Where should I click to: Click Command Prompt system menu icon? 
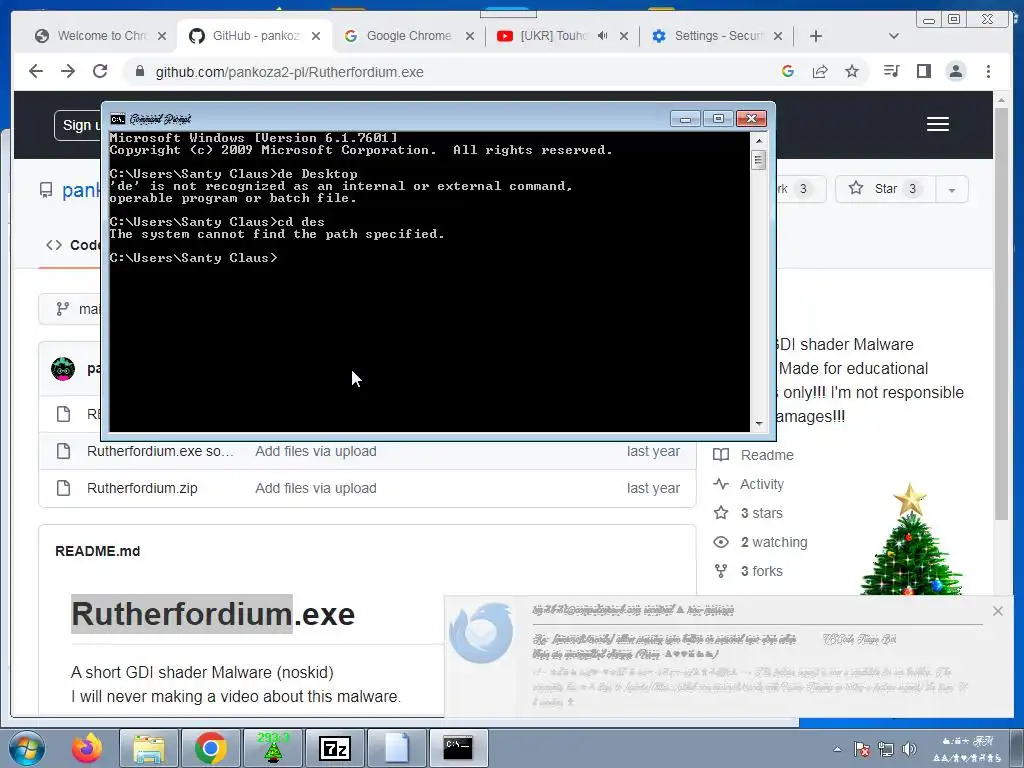click(118, 119)
